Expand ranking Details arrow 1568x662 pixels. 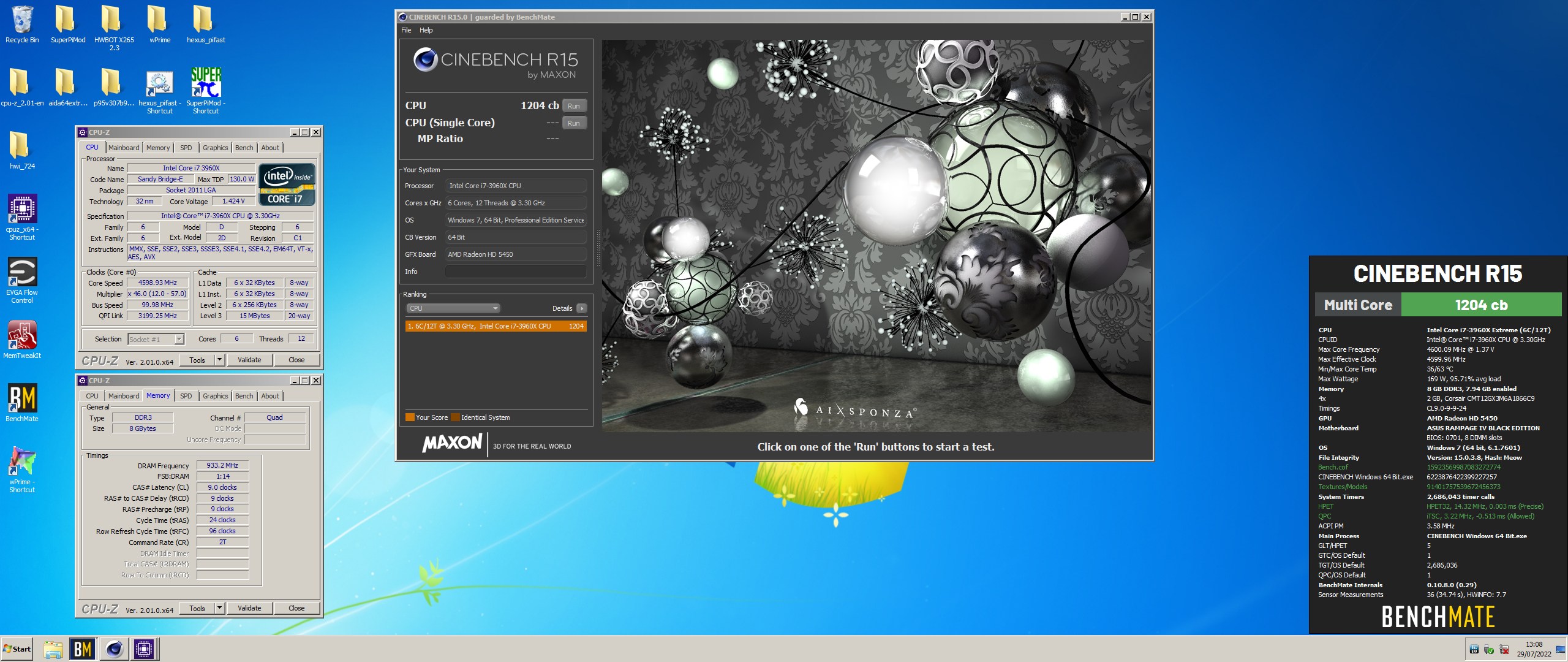click(x=581, y=308)
